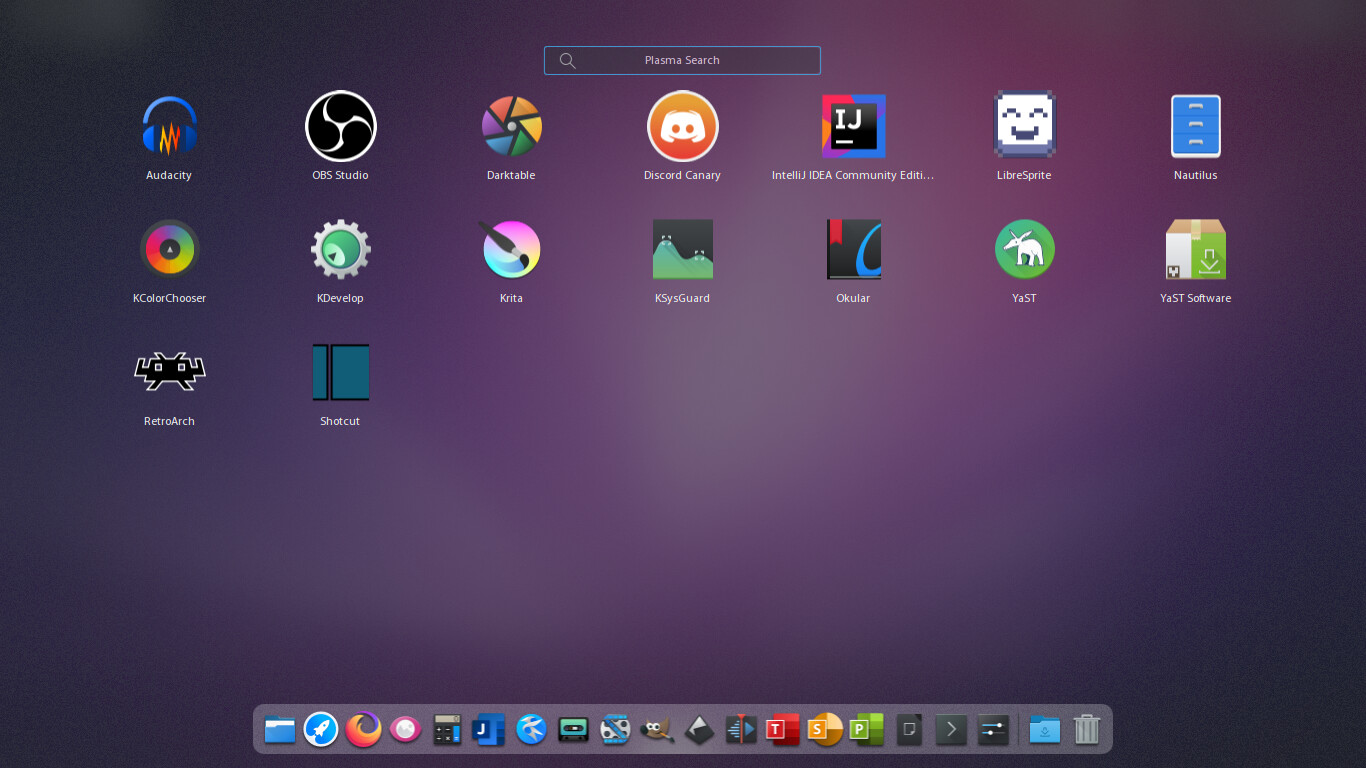Viewport: 1366px width, 768px height.
Task: Open GIMP from the dock
Action: click(657, 730)
